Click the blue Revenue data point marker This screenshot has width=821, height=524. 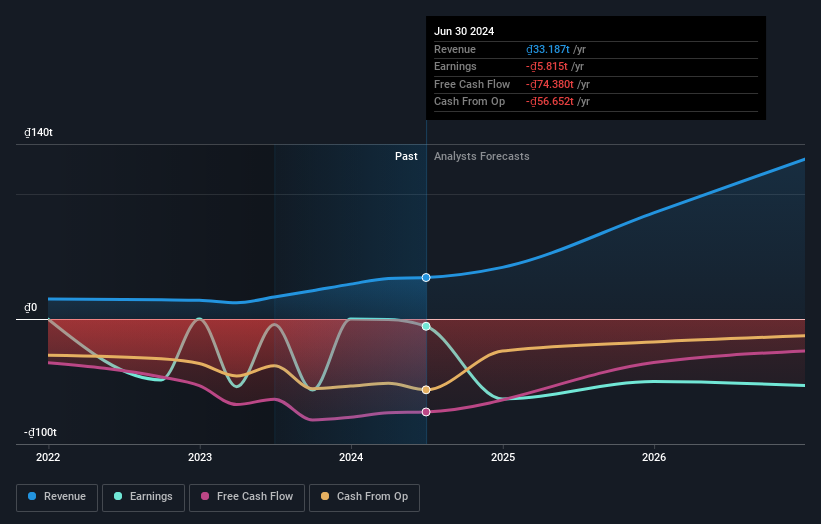click(x=426, y=277)
